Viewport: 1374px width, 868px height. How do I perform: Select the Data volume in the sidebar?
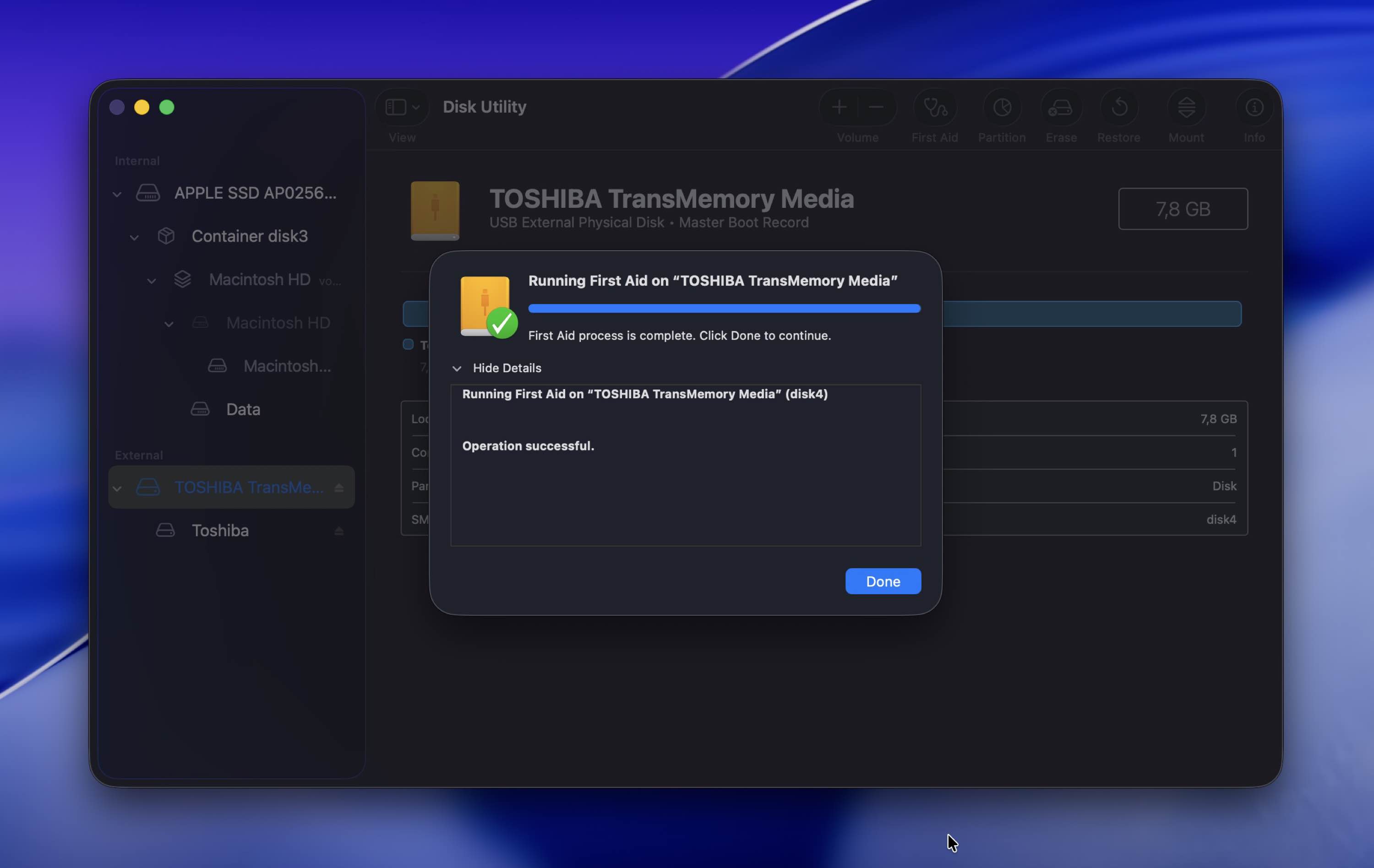(x=243, y=409)
